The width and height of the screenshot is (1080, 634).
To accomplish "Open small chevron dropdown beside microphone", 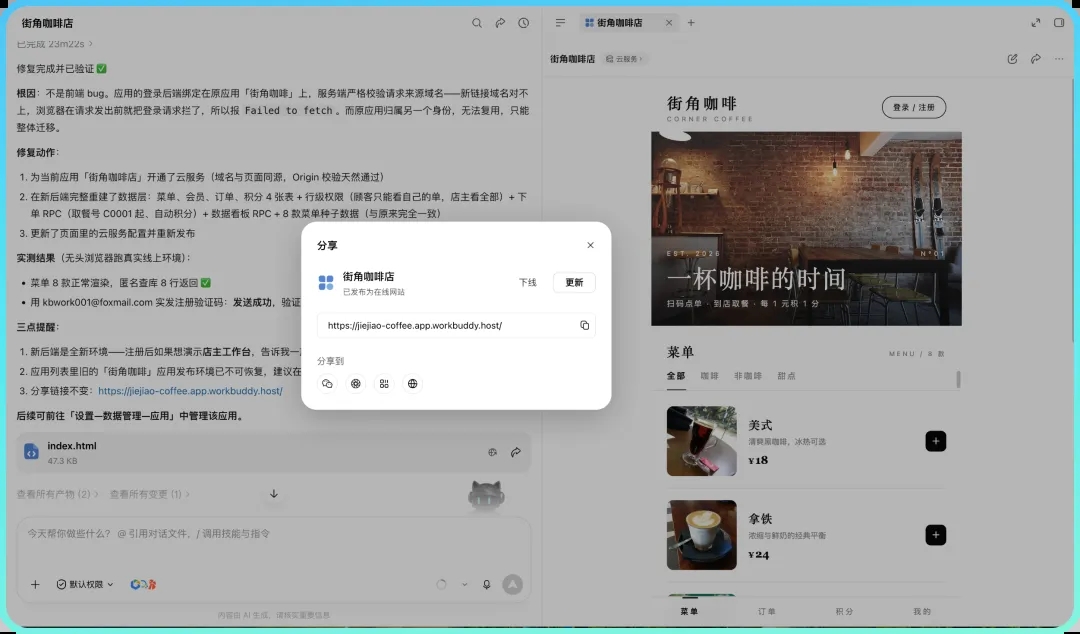I will click(464, 584).
